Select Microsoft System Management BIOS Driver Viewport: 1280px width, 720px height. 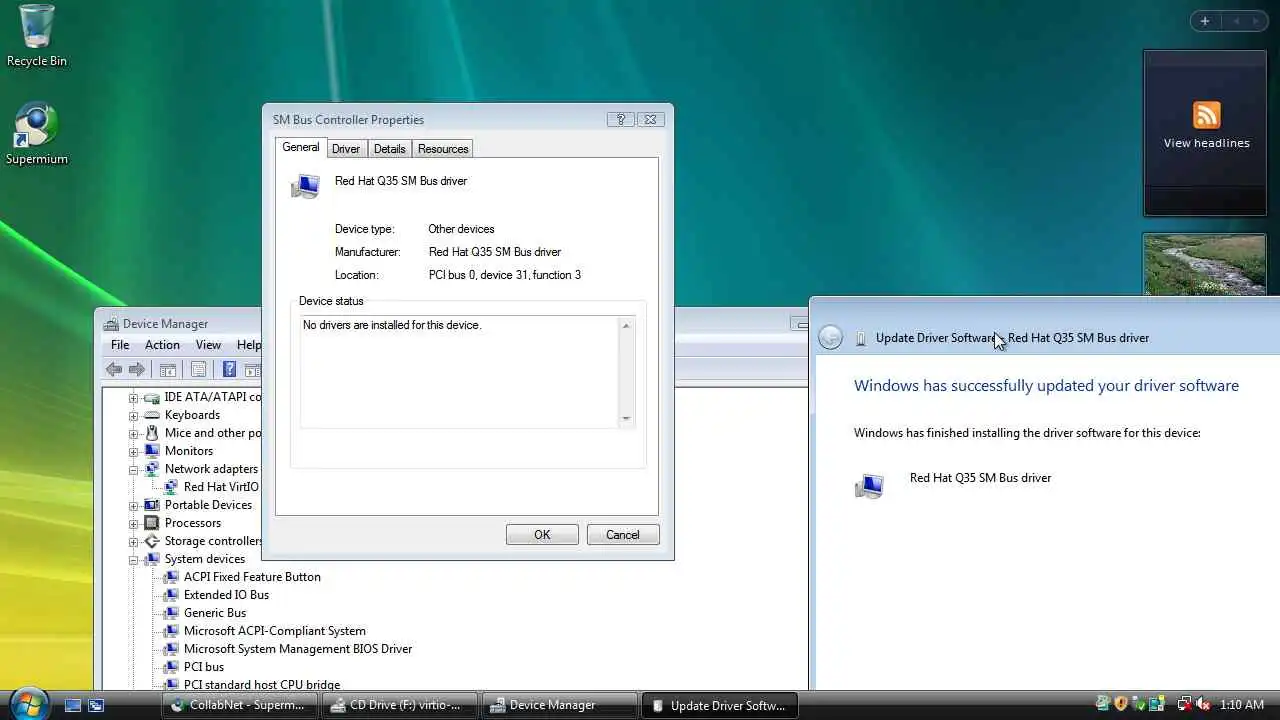point(298,649)
